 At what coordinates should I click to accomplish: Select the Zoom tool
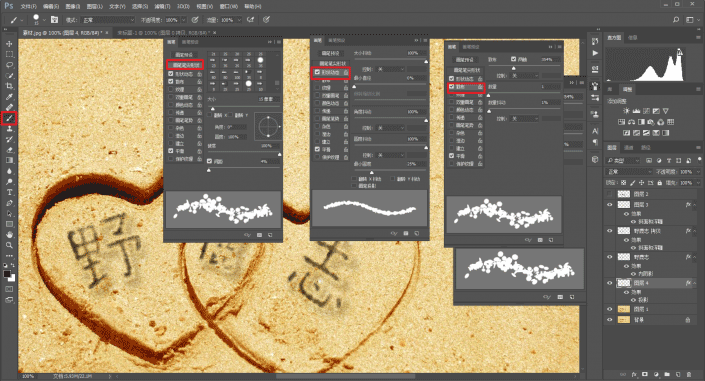point(9,245)
